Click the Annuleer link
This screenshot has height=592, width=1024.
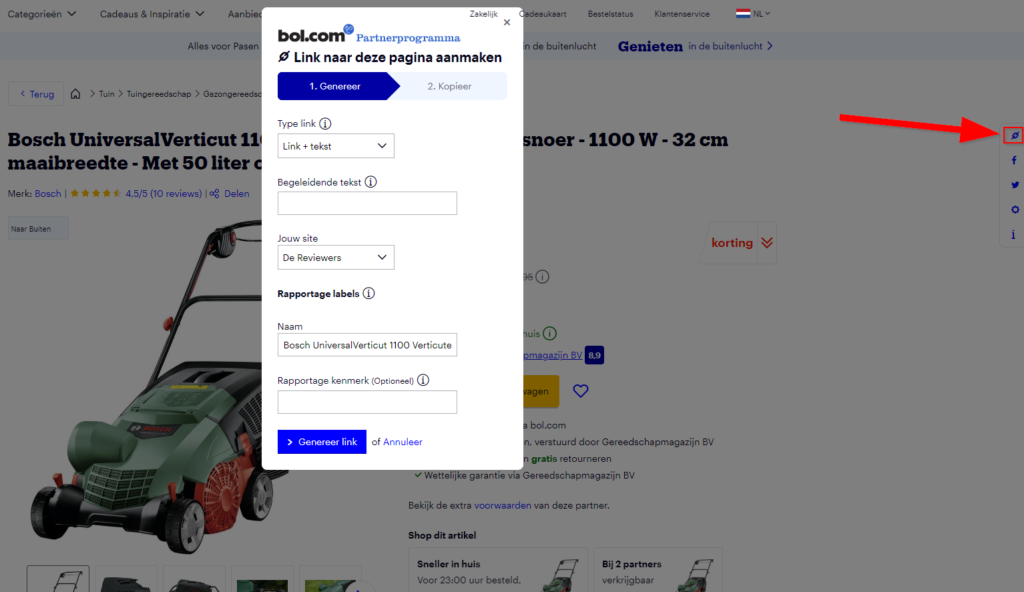pyautogui.click(x=402, y=442)
